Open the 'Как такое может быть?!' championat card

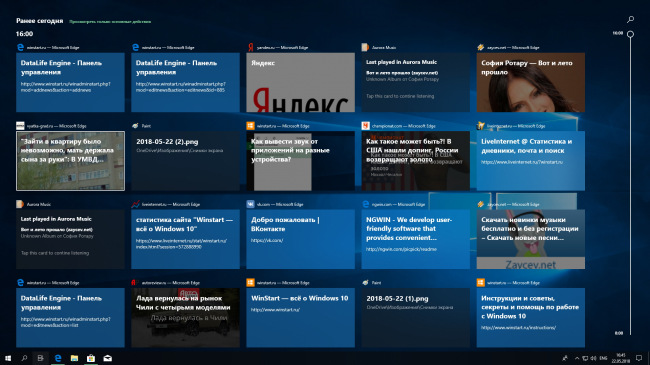pyautogui.click(x=415, y=161)
